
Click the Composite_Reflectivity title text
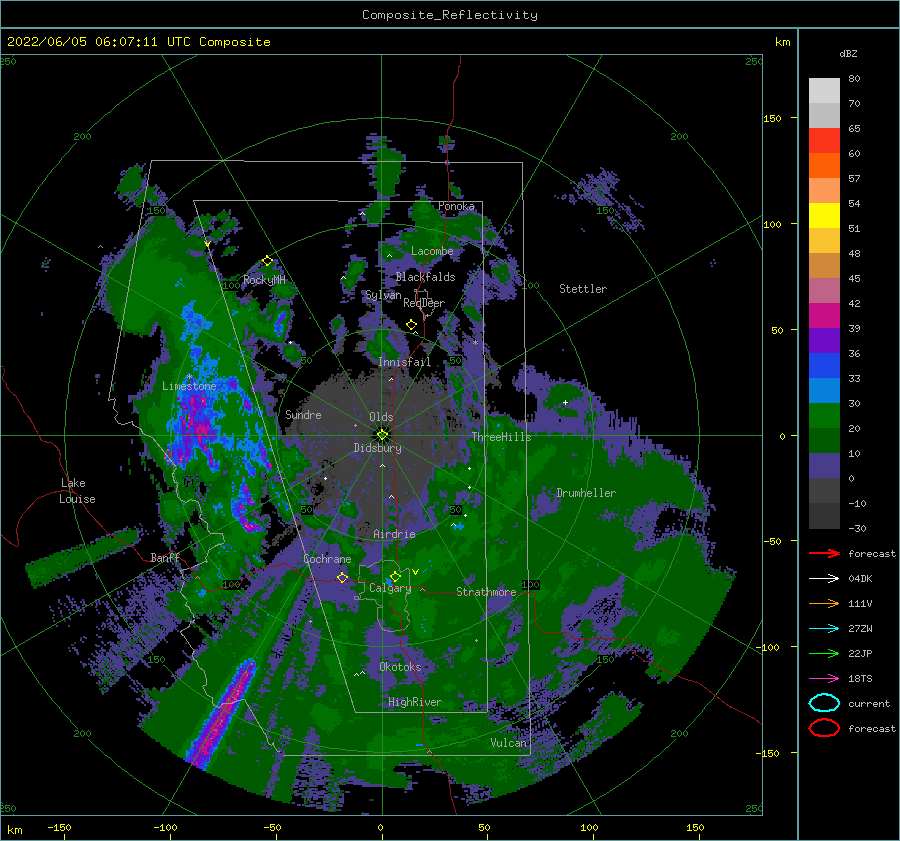[450, 15]
